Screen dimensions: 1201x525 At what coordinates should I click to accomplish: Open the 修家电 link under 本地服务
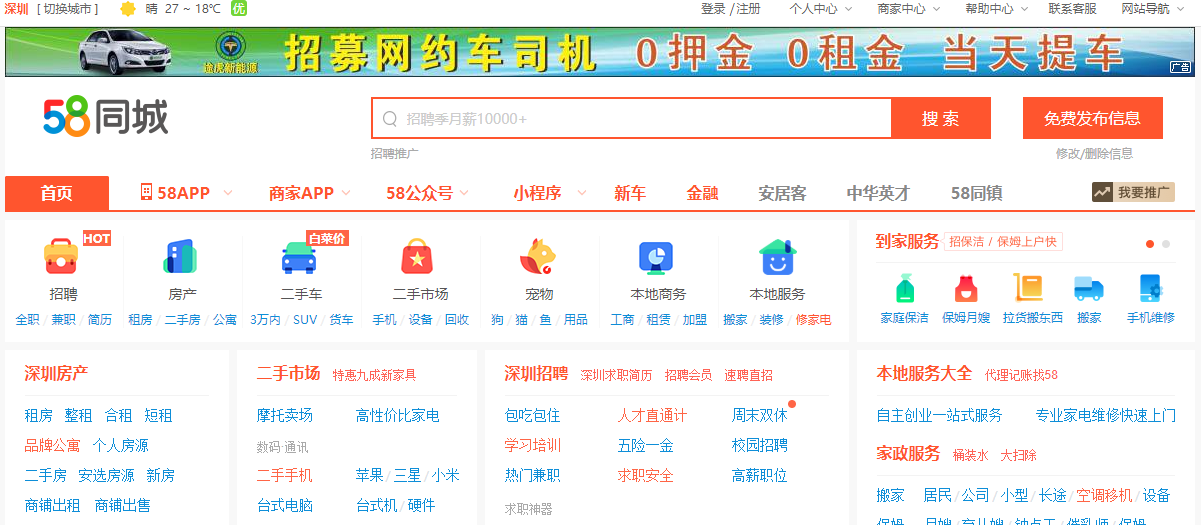tap(813, 320)
